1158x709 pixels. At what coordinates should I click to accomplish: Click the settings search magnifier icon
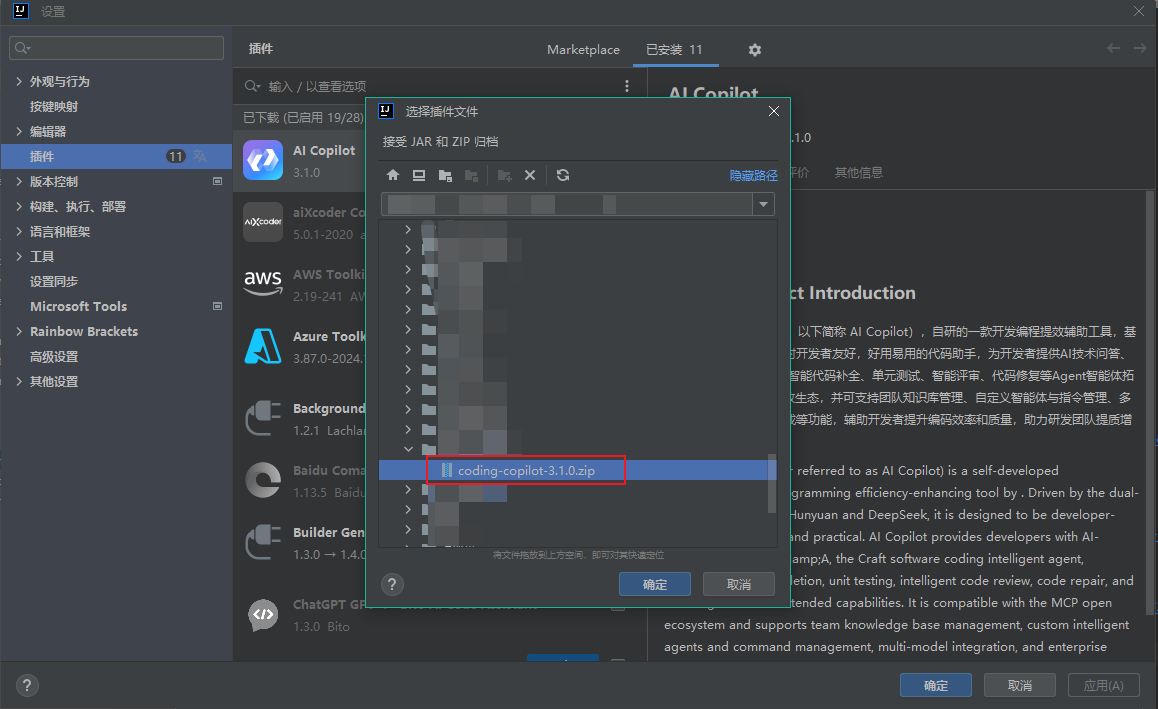22,48
